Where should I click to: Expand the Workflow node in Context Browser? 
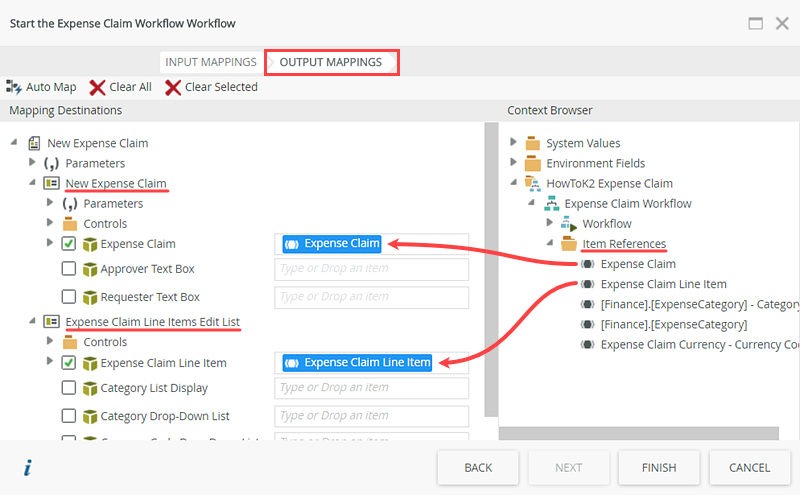click(x=550, y=223)
